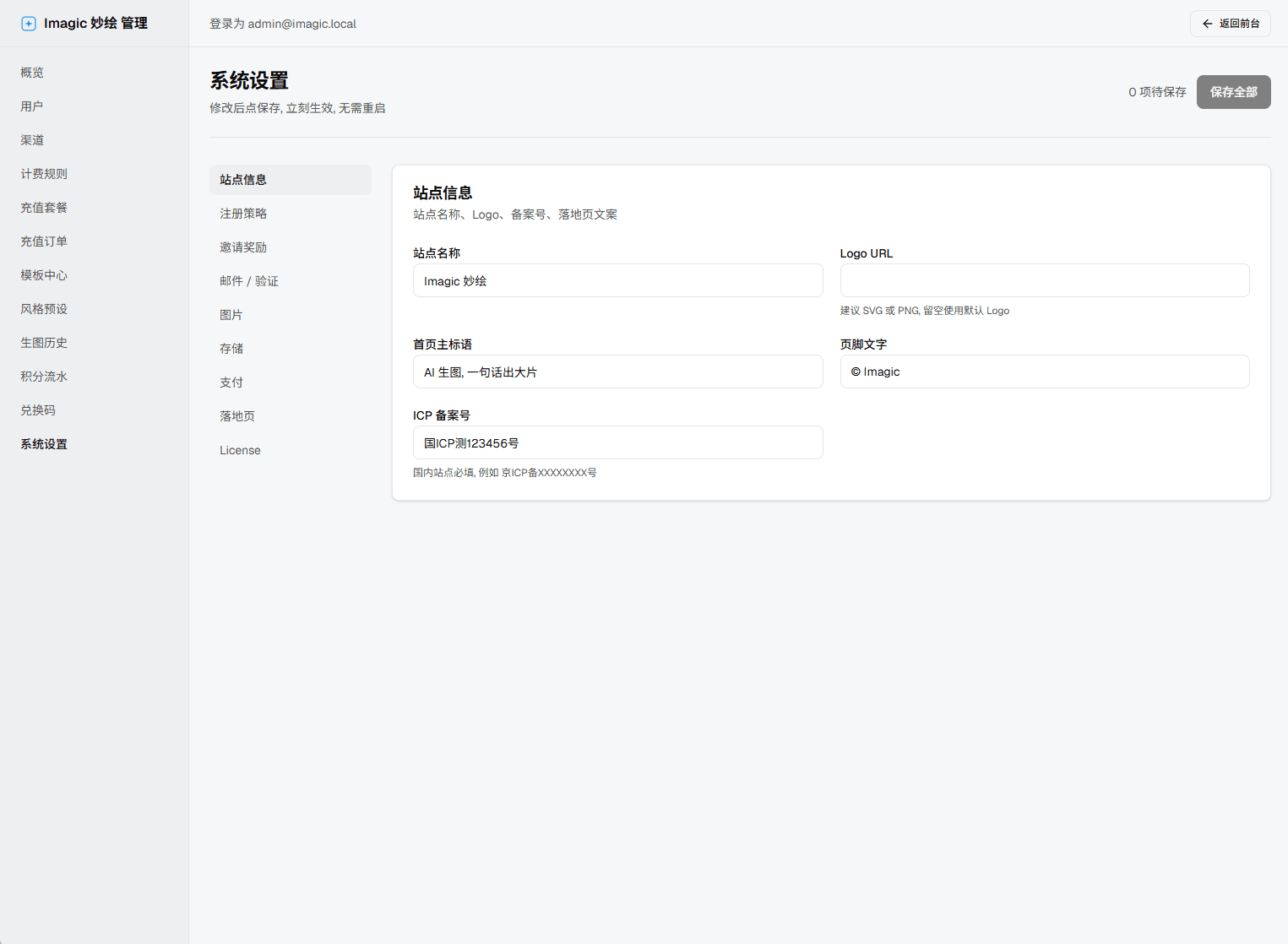1288x944 pixels.
Task: Focus the 首页主标语 input field
Action: 618,372
